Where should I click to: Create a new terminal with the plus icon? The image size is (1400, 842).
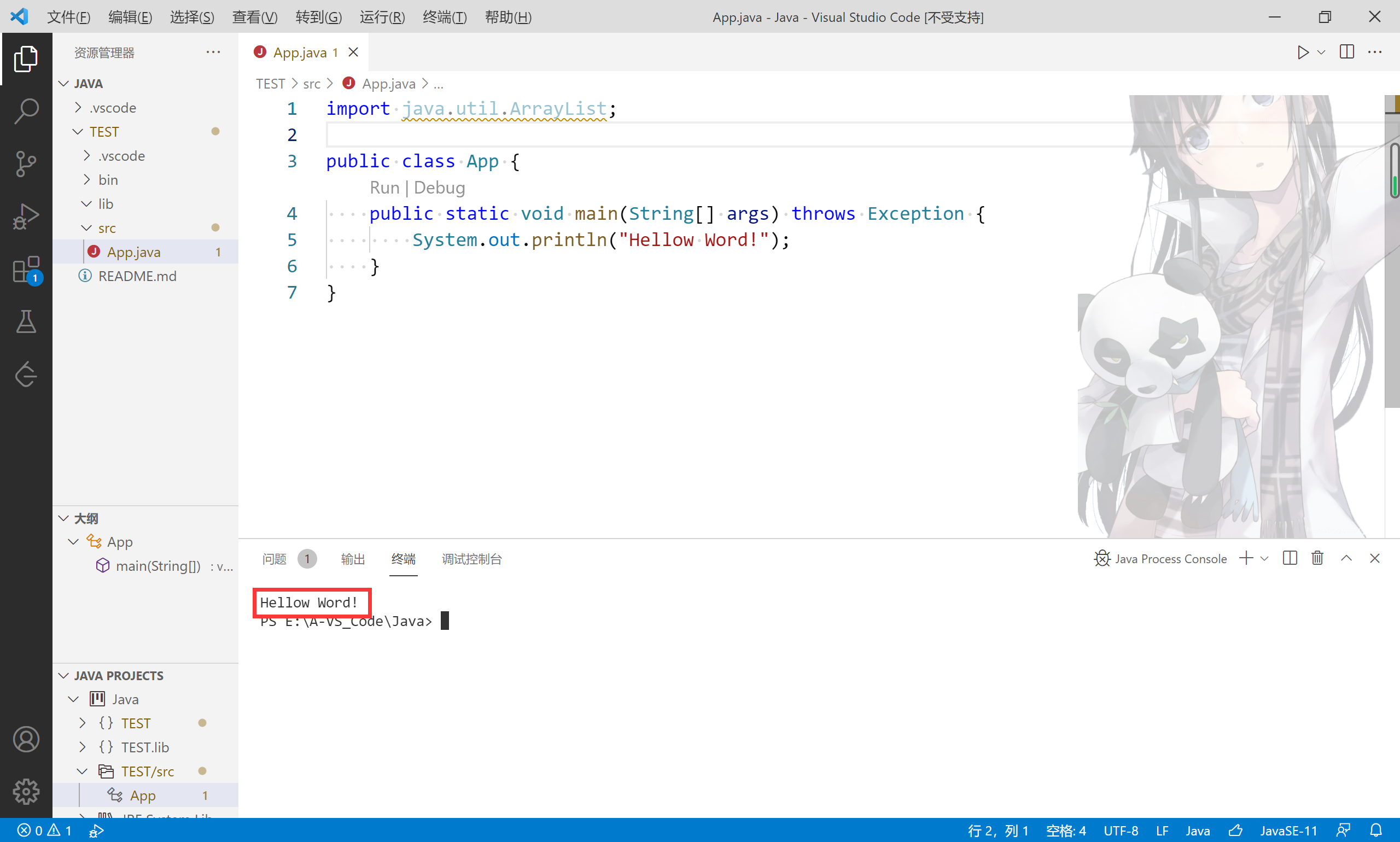(x=1247, y=558)
